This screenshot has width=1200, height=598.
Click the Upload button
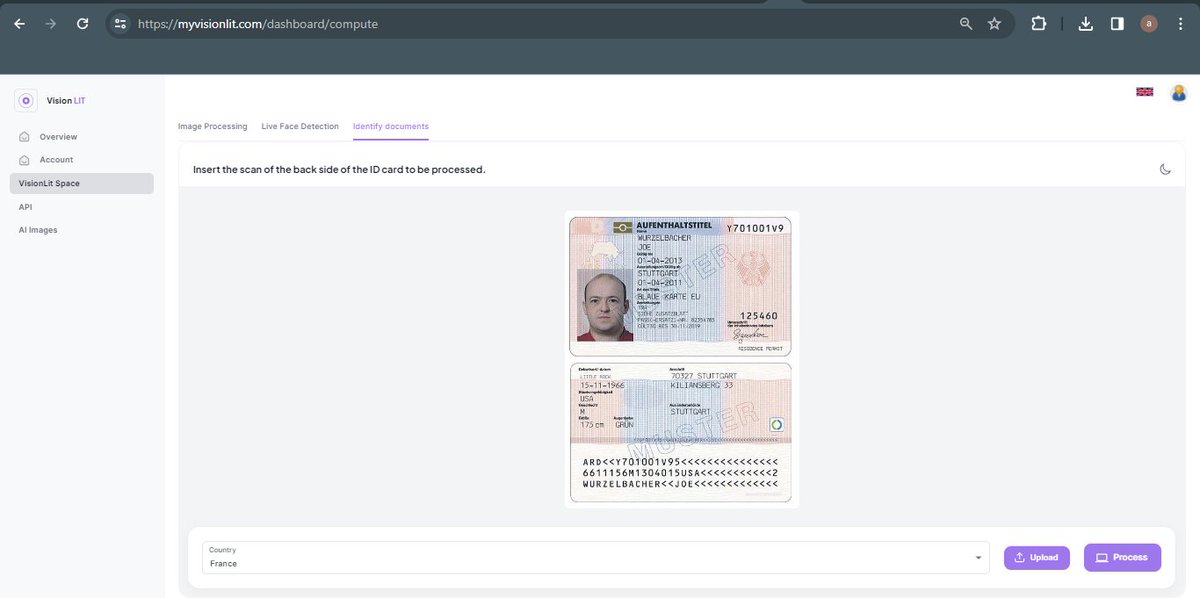[1037, 557]
